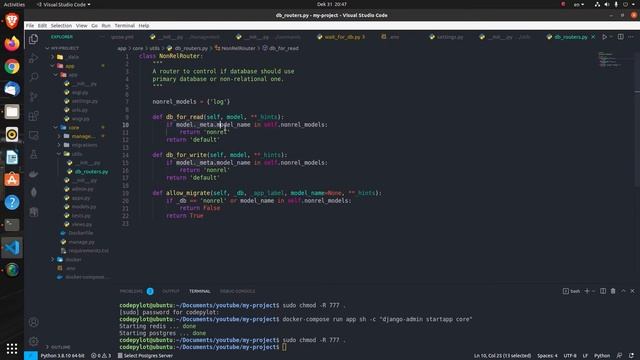This screenshot has height=360, width=640.
Task: Open the Help menu
Action: click(x=144, y=25)
